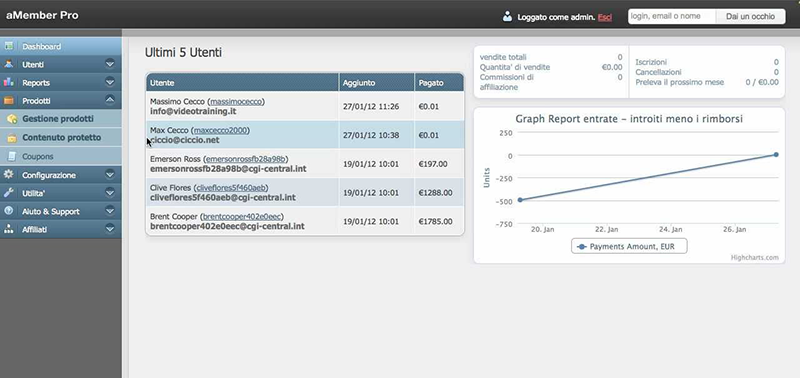Viewport: 800px width, 378px height.
Task: Click the Aiuto & Support help icon
Action: [x=9, y=211]
